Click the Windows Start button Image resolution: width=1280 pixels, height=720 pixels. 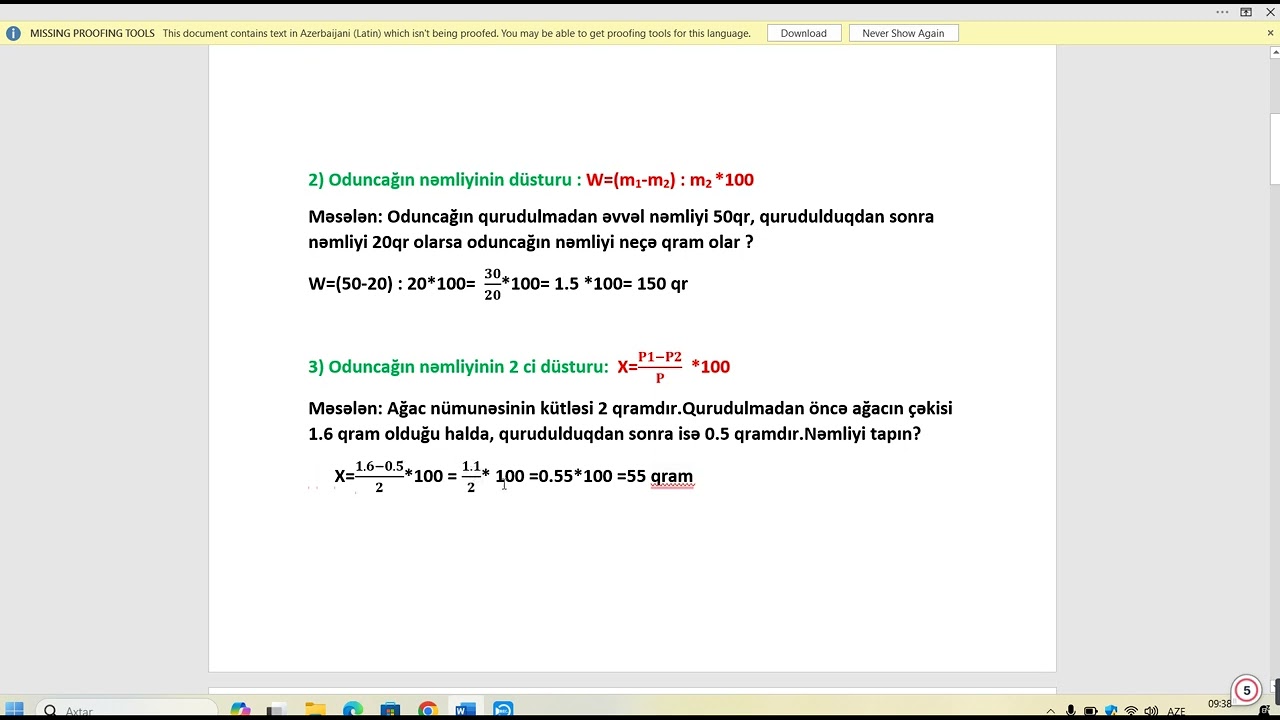tap(14, 710)
